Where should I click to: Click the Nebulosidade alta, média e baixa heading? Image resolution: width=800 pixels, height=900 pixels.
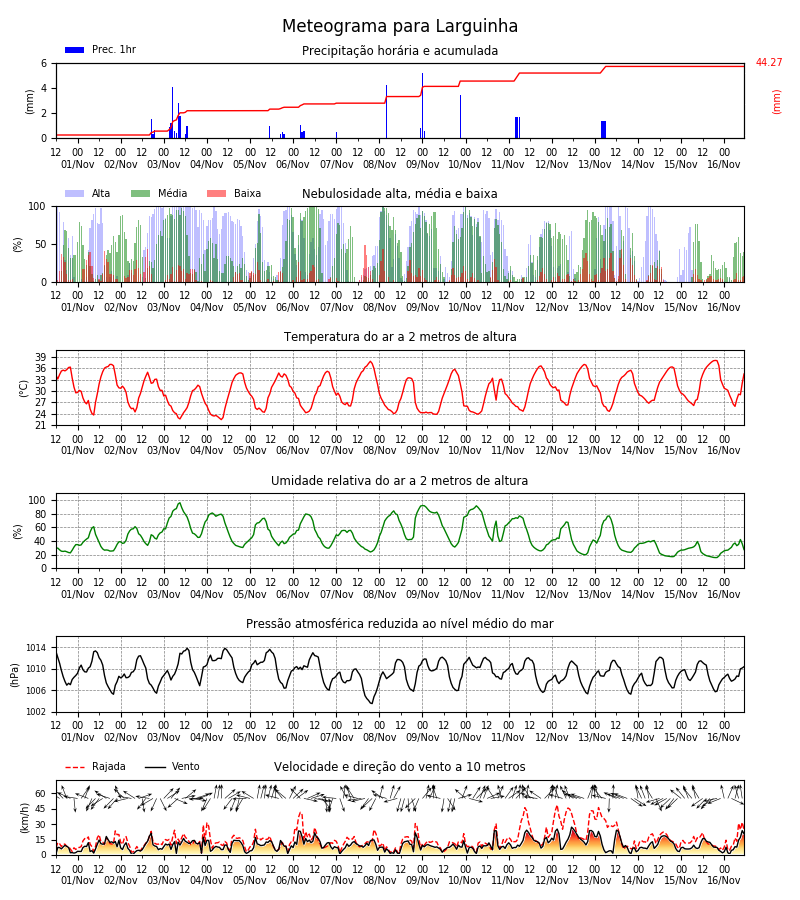(400, 193)
